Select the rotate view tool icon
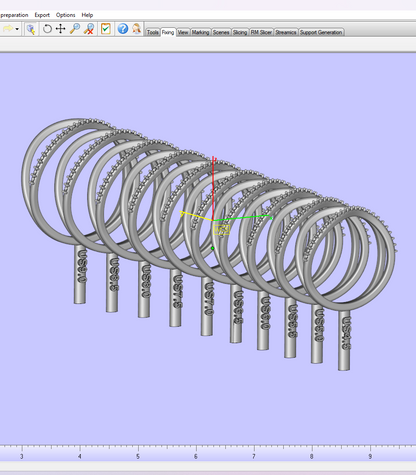This screenshot has height=475, width=416. pyautogui.click(x=47, y=29)
